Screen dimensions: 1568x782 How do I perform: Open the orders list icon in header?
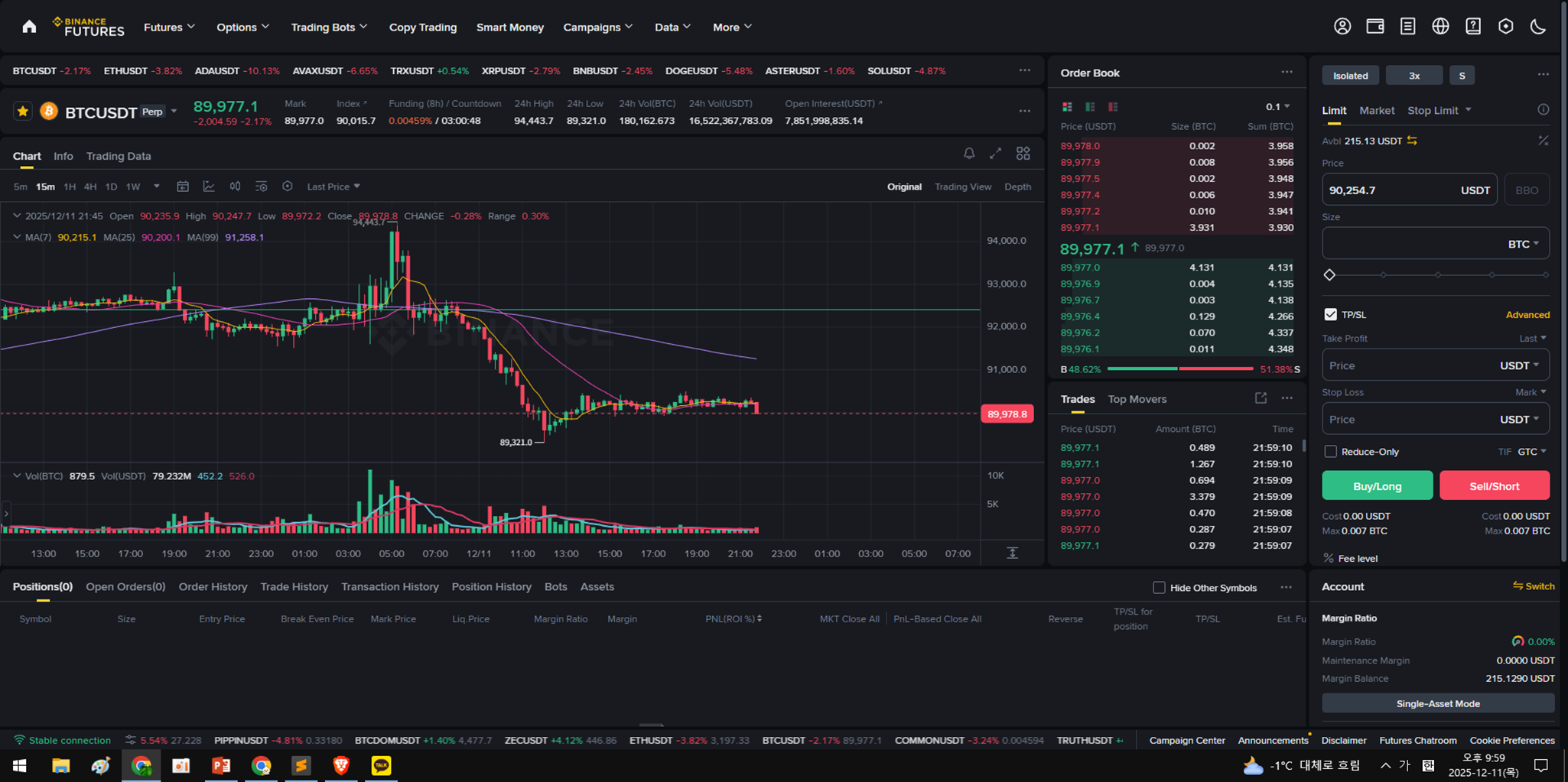click(1407, 27)
